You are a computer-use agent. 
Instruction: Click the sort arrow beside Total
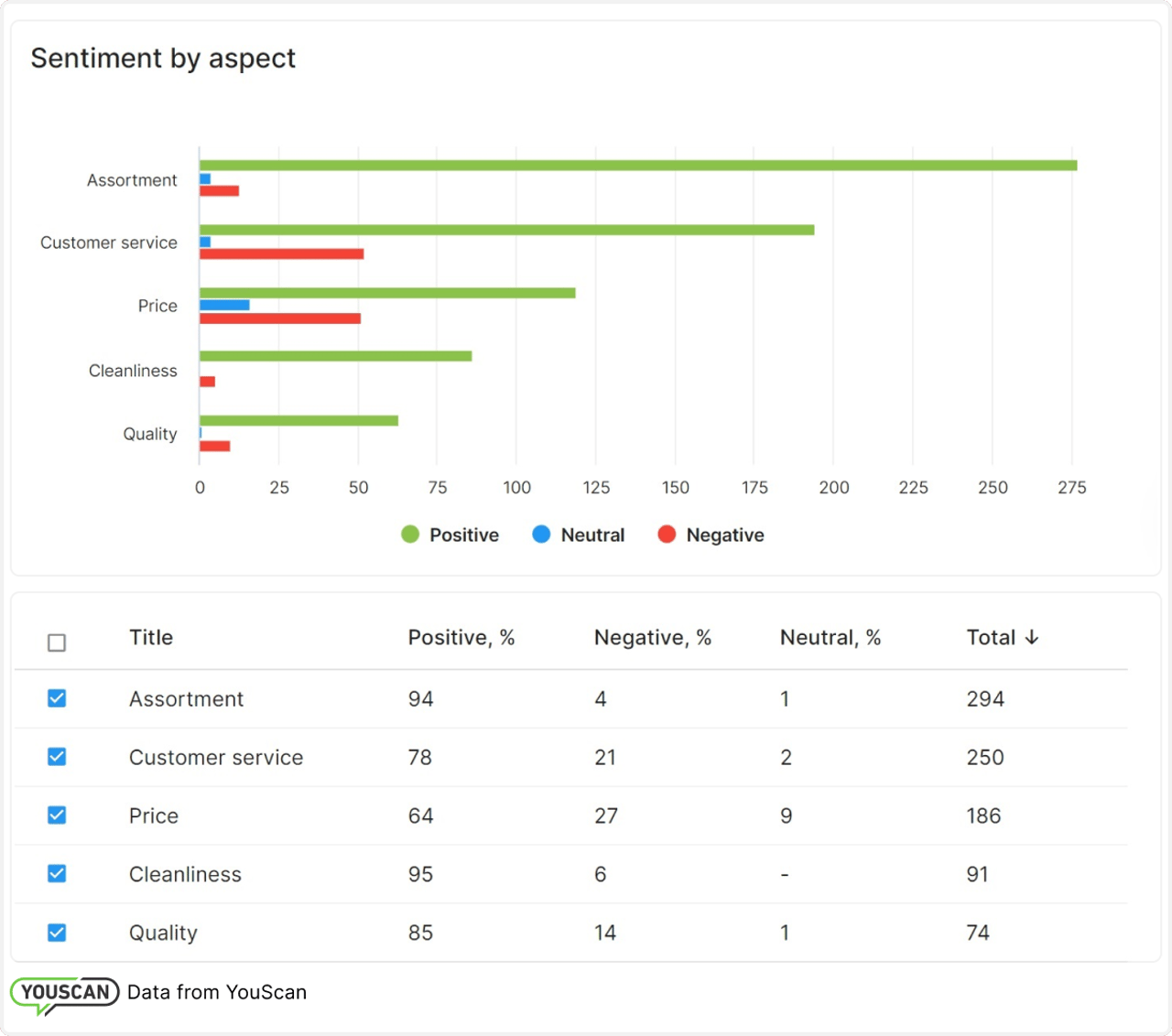coord(1032,638)
